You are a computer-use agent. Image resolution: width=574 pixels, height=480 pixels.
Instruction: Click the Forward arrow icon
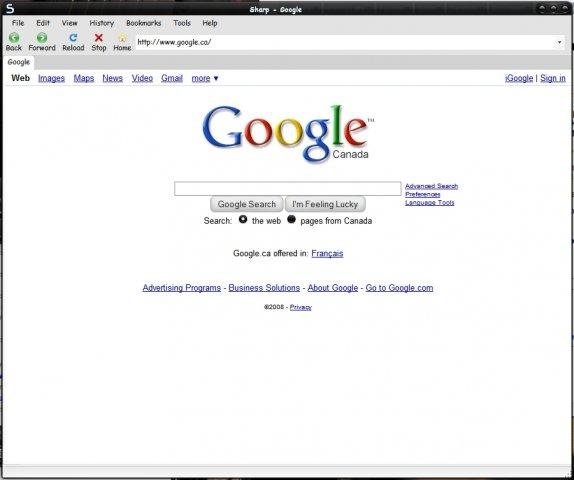(42, 37)
